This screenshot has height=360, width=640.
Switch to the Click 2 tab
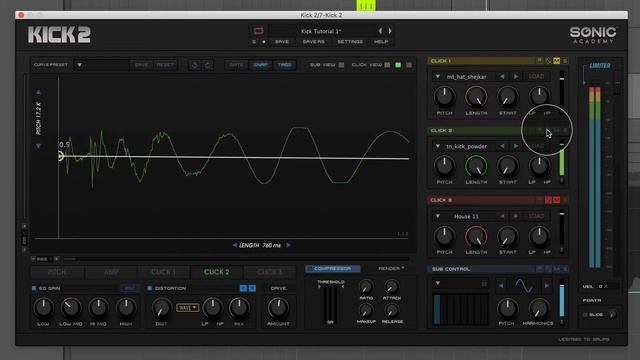coord(216,272)
